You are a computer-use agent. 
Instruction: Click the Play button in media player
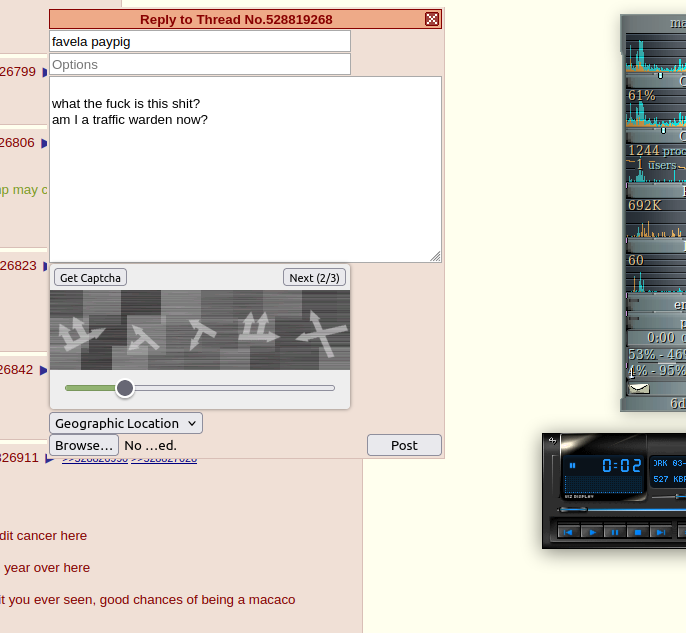(592, 532)
